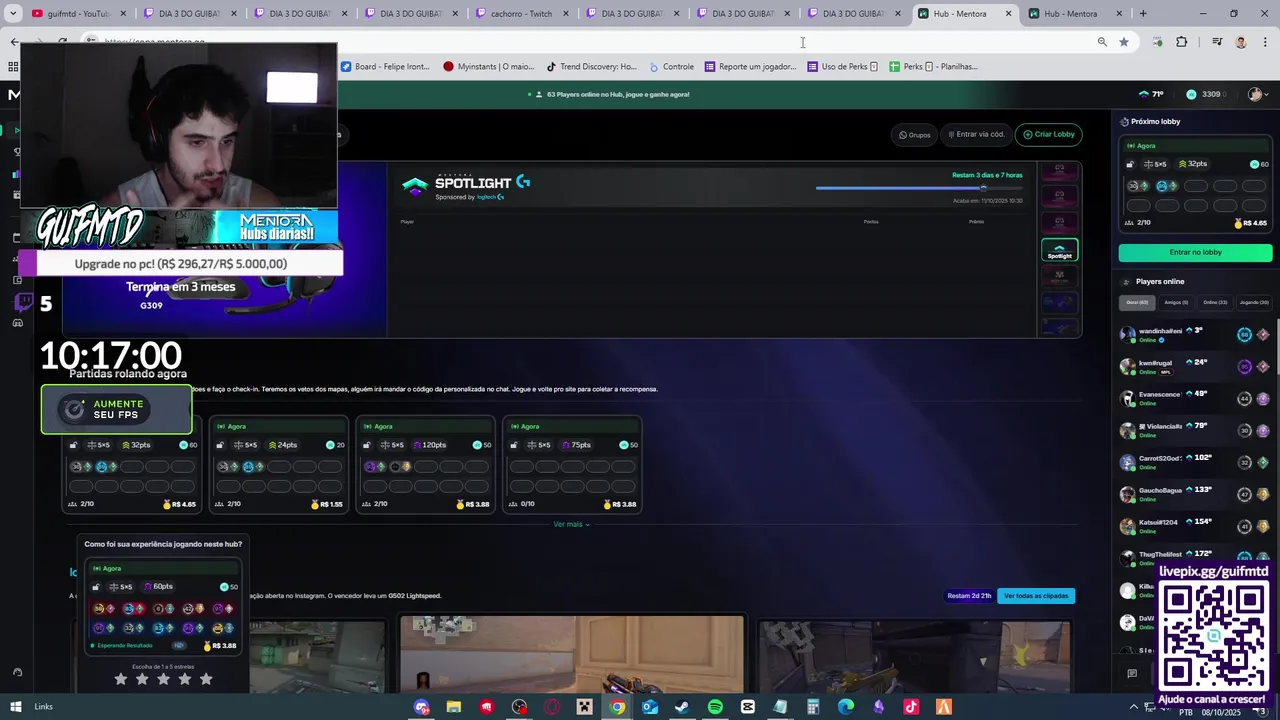Bookmark this page with the star icon
1280x720 pixels.
click(1124, 42)
